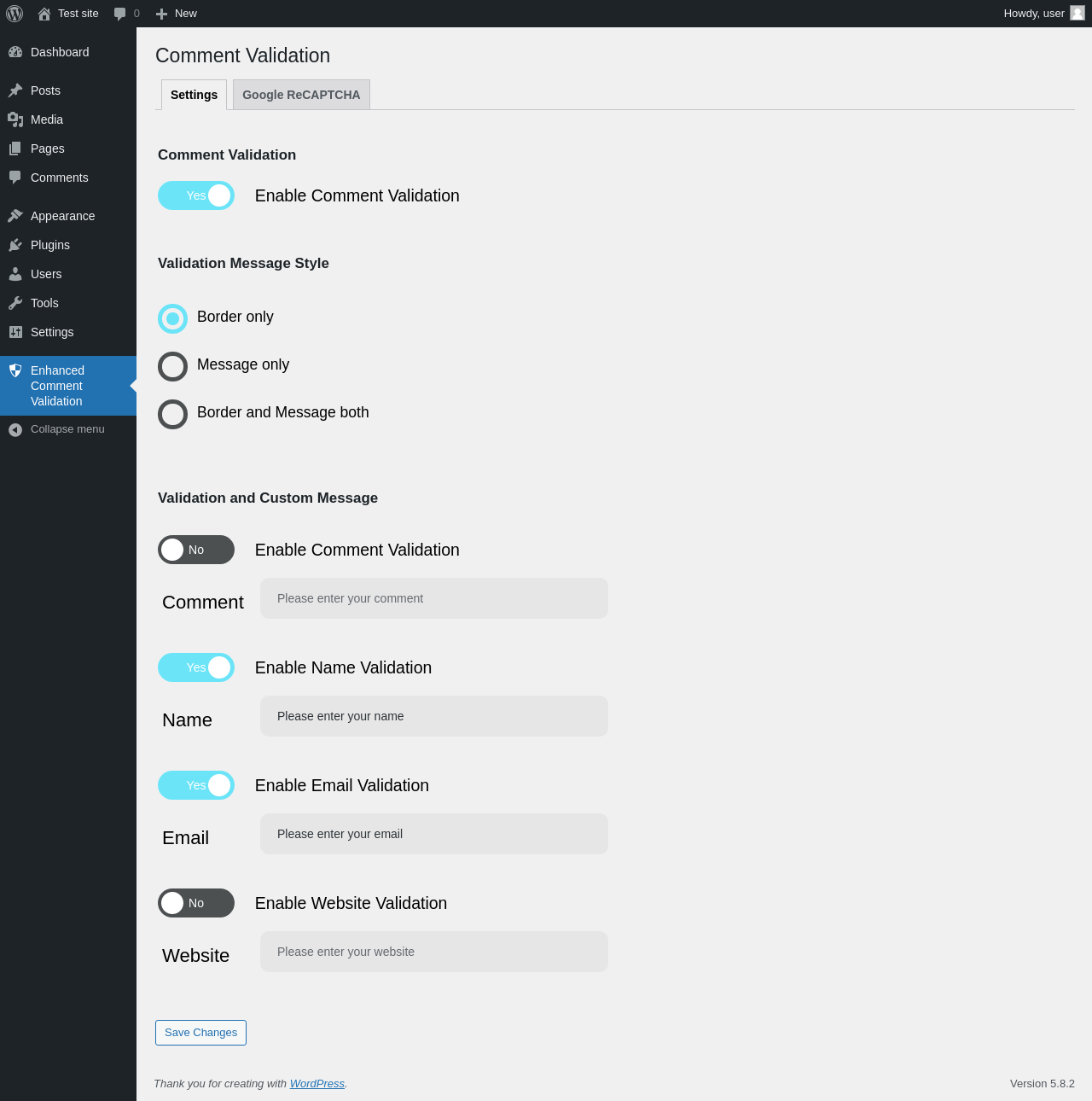Open the Dashboard icon in sidebar

coord(15,52)
